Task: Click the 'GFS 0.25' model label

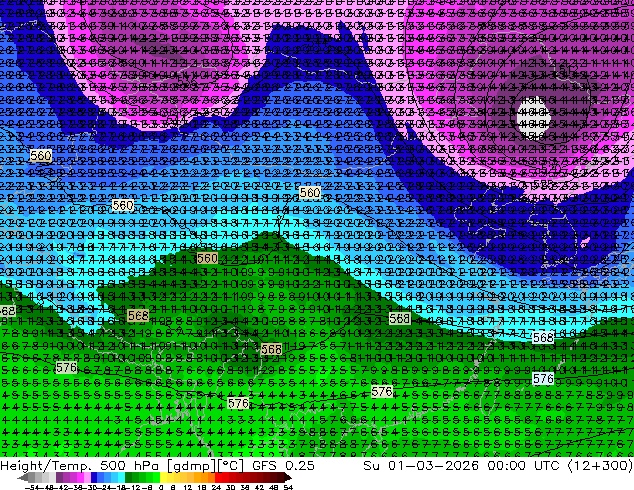Action: [x=283, y=466]
